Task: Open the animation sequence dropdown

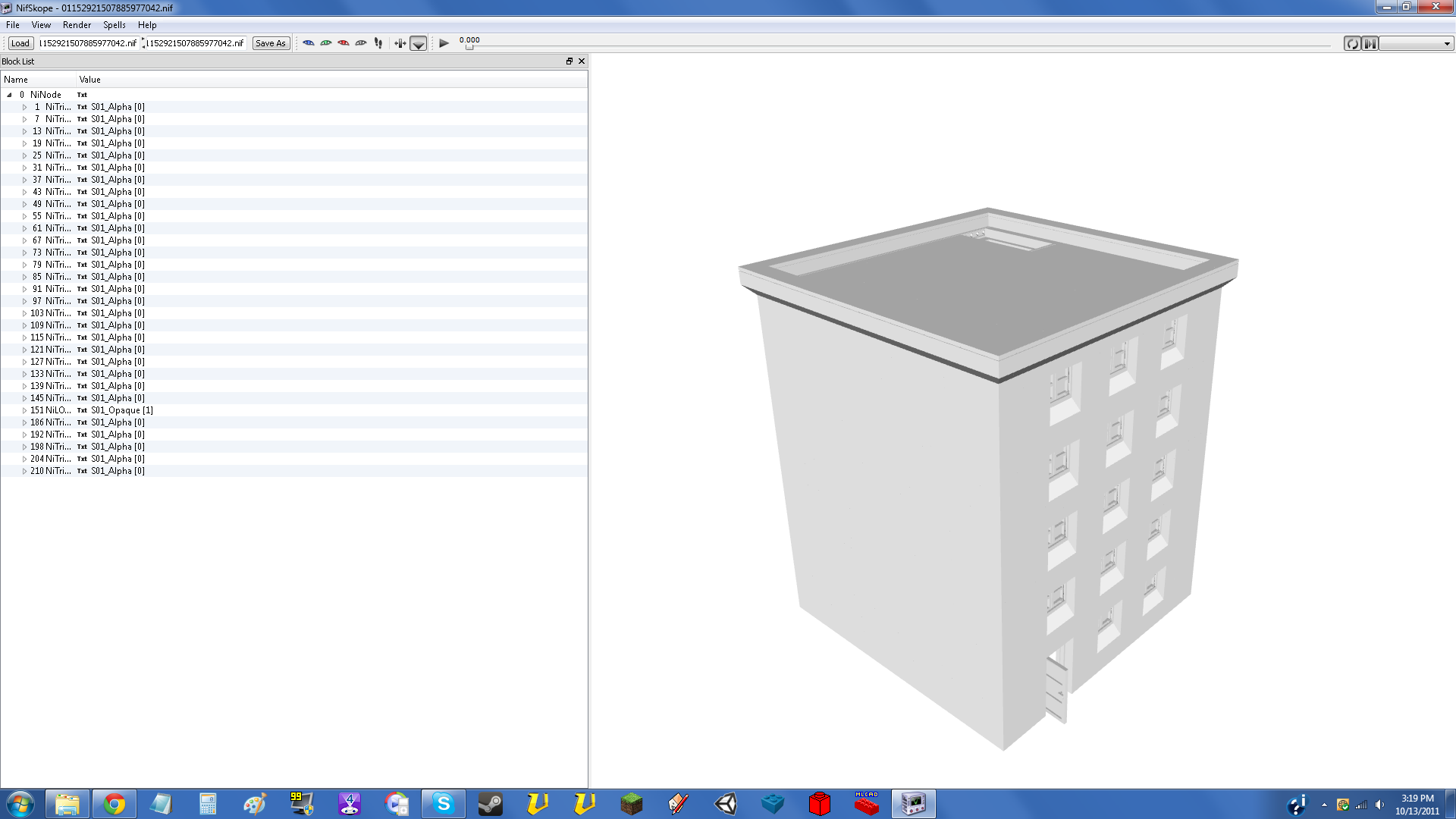Action: pyautogui.click(x=1415, y=43)
